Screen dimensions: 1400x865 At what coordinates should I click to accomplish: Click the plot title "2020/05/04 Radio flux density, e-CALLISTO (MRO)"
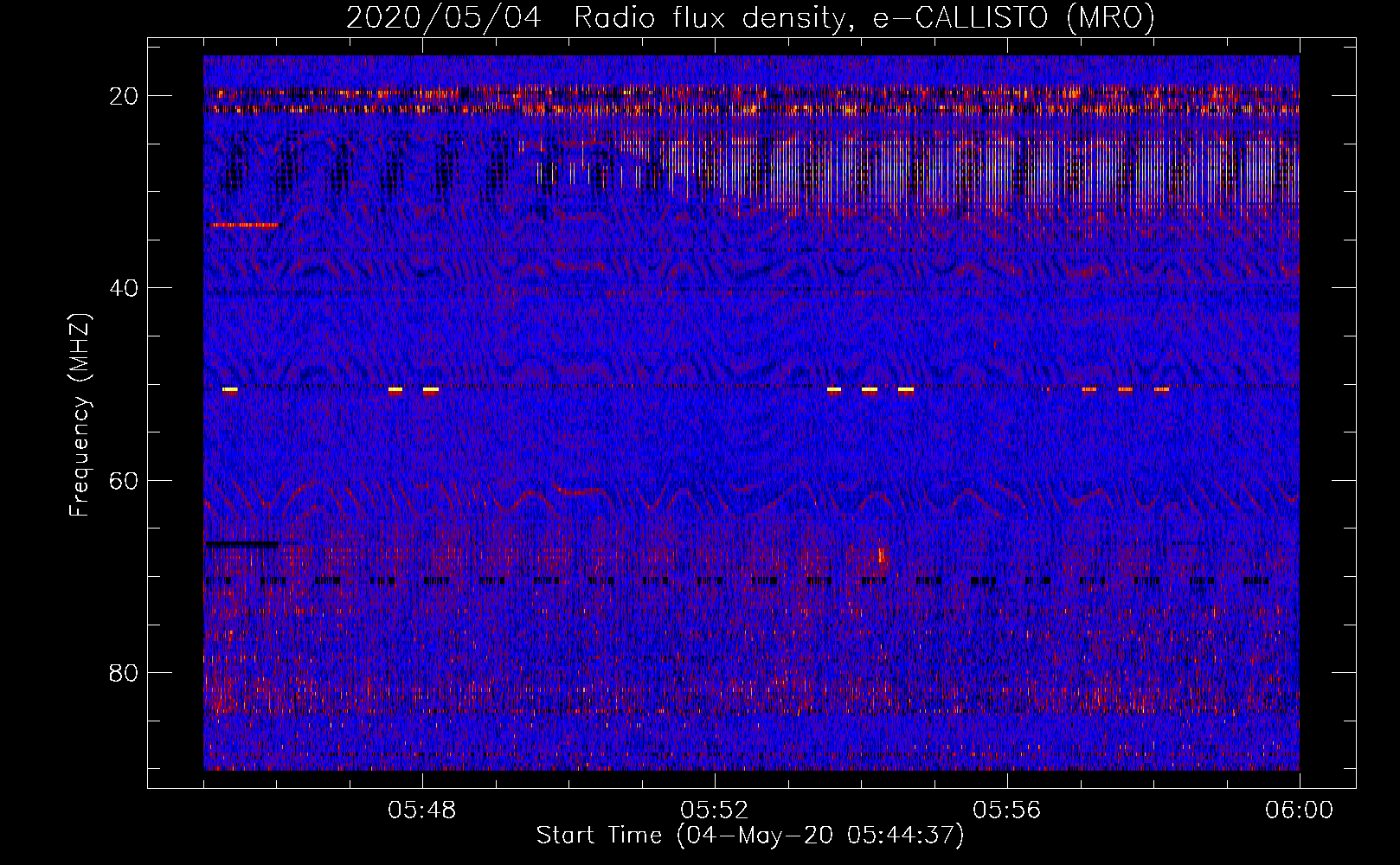point(750,18)
